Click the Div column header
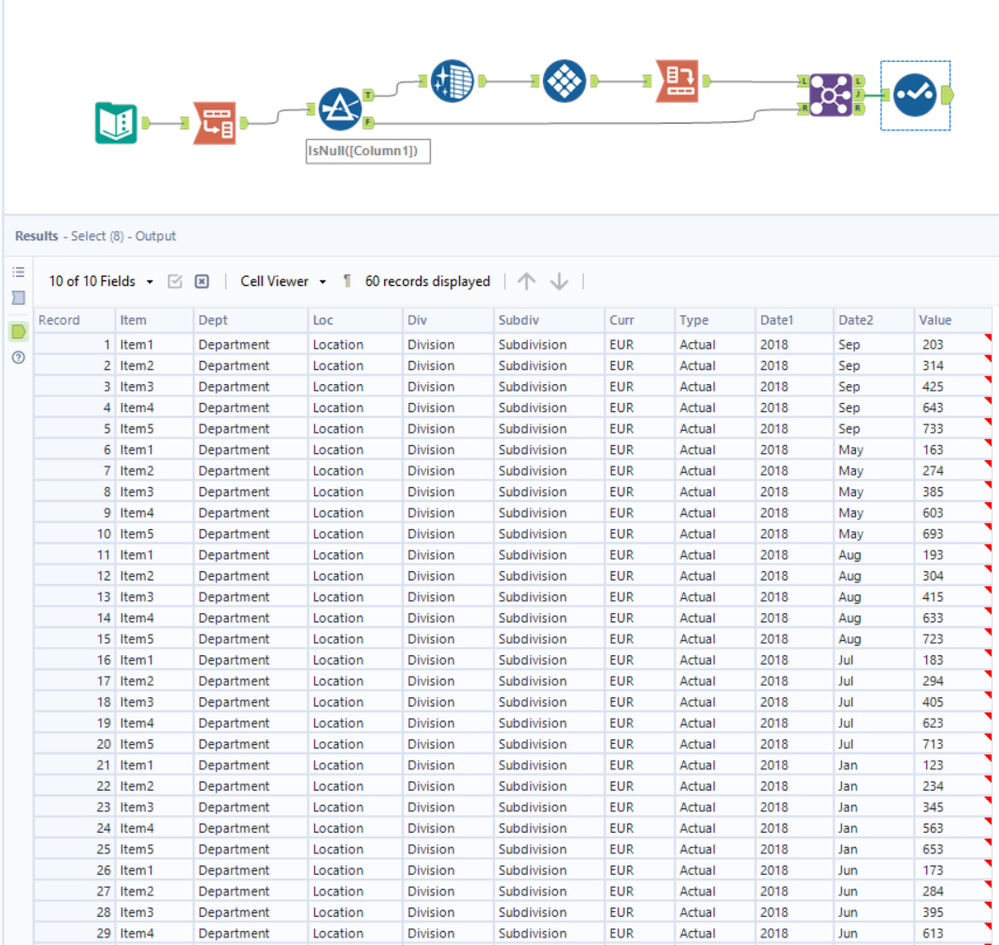This screenshot has height=945, width=999. click(x=448, y=320)
